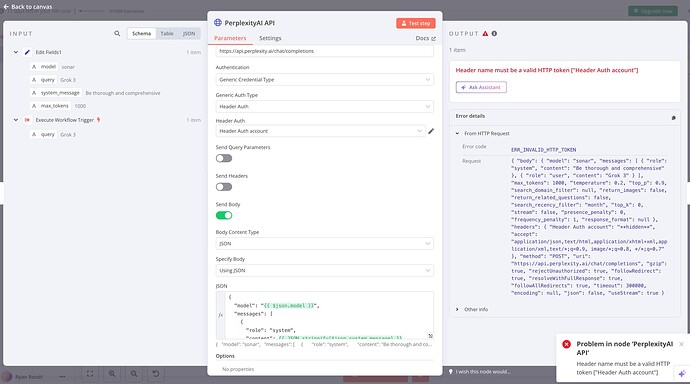
Task: Click the output info icon
Action: 495,33
